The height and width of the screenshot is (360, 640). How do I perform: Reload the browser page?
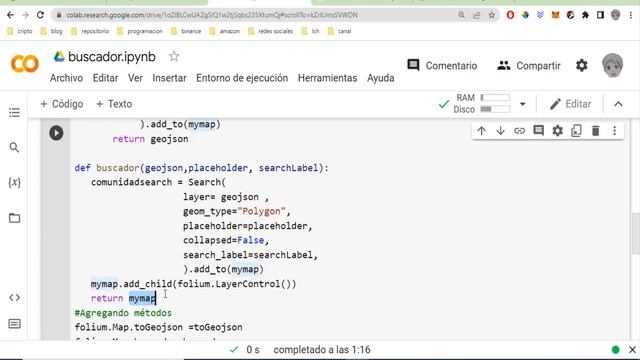tap(40, 15)
